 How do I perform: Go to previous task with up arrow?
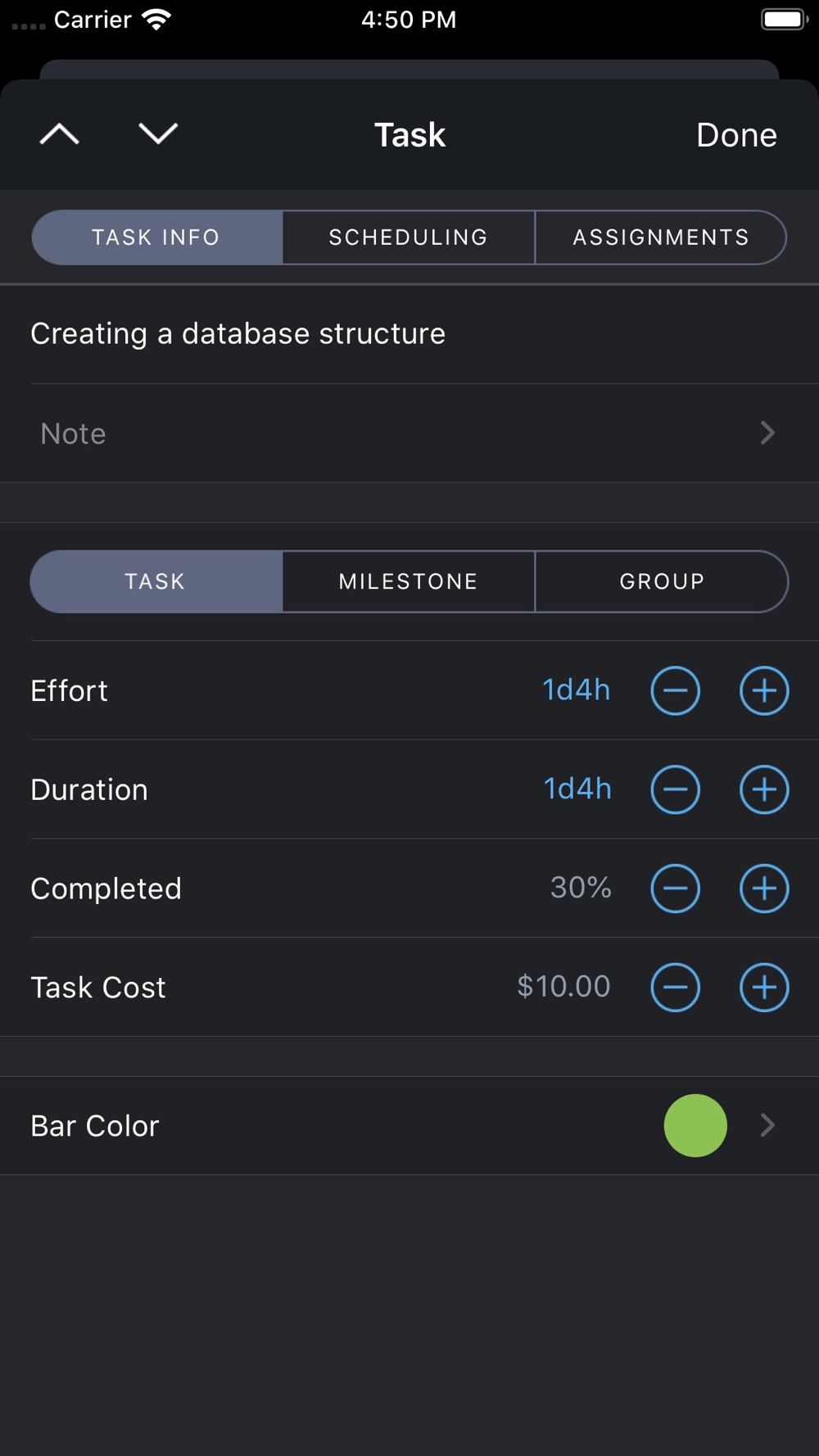point(60,133)
